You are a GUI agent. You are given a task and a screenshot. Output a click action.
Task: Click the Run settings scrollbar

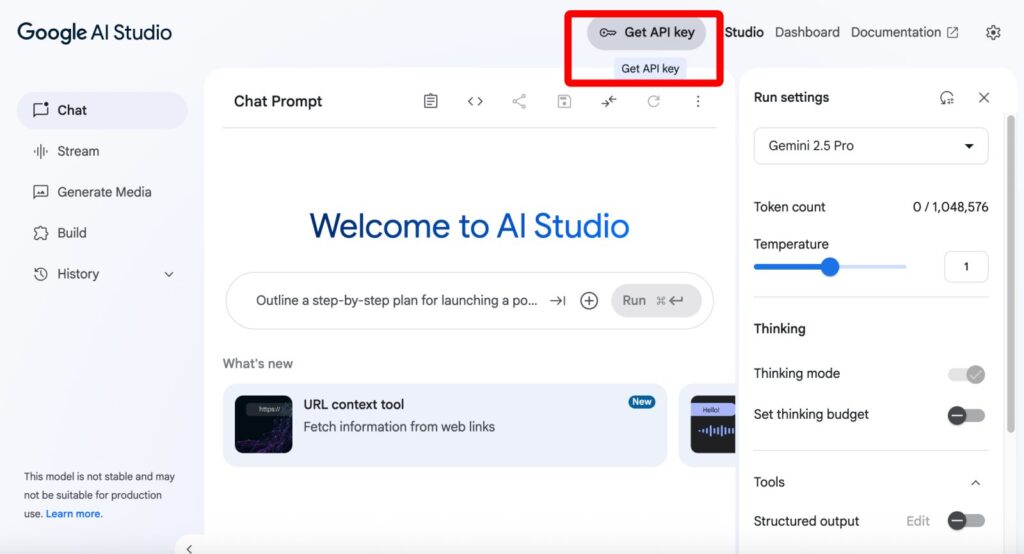tap(1011, 273)
